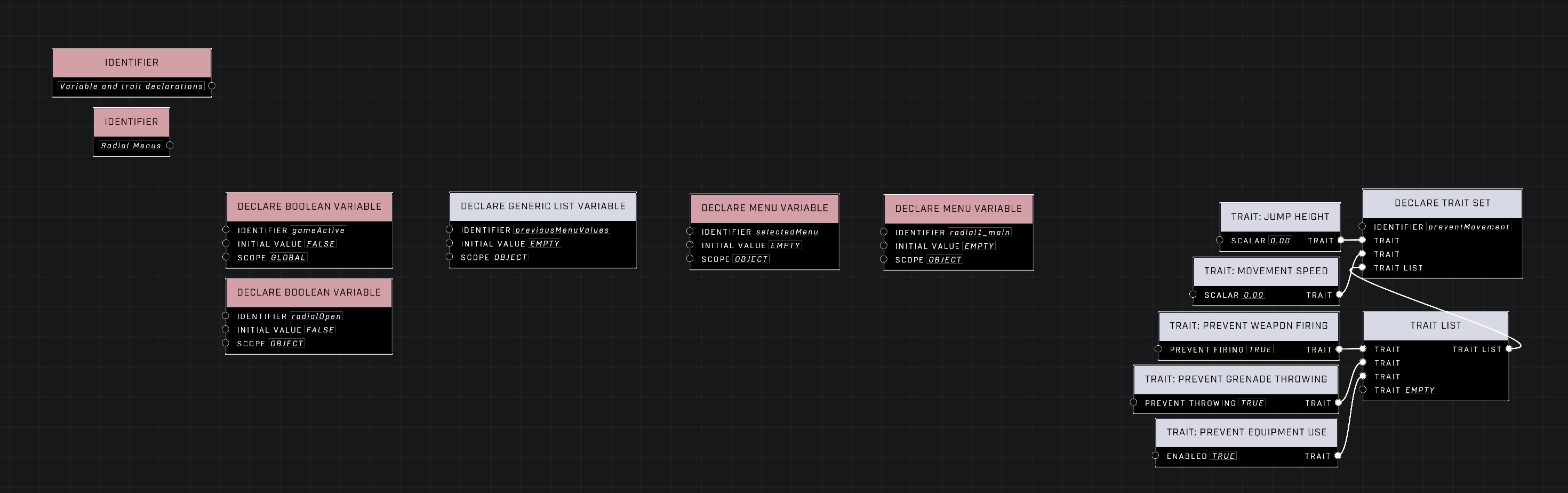This screenshot has height=493, width=1568.
Task: Click the Movement Speed trait output pin
Action: click(1339, 295)
